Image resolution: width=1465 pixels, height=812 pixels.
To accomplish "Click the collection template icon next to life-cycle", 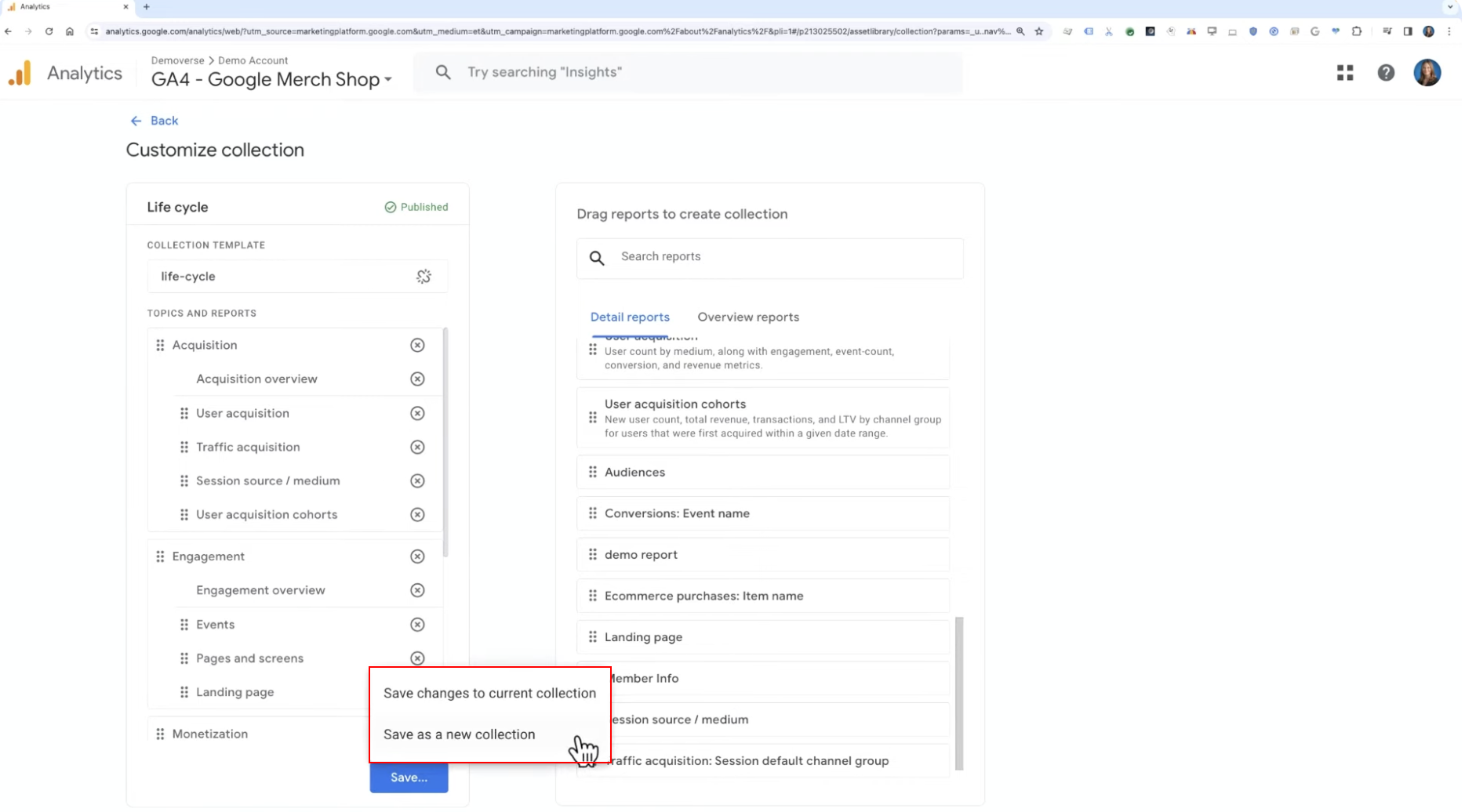I will coord(424,277).
